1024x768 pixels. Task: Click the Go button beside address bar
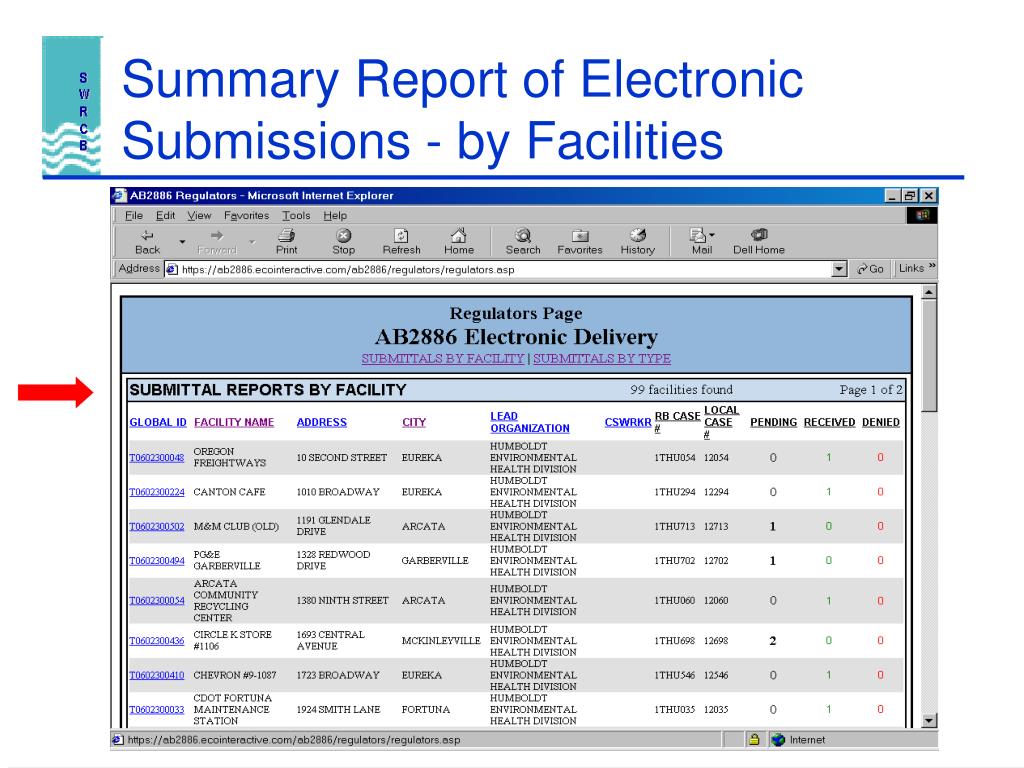point(870,268)
